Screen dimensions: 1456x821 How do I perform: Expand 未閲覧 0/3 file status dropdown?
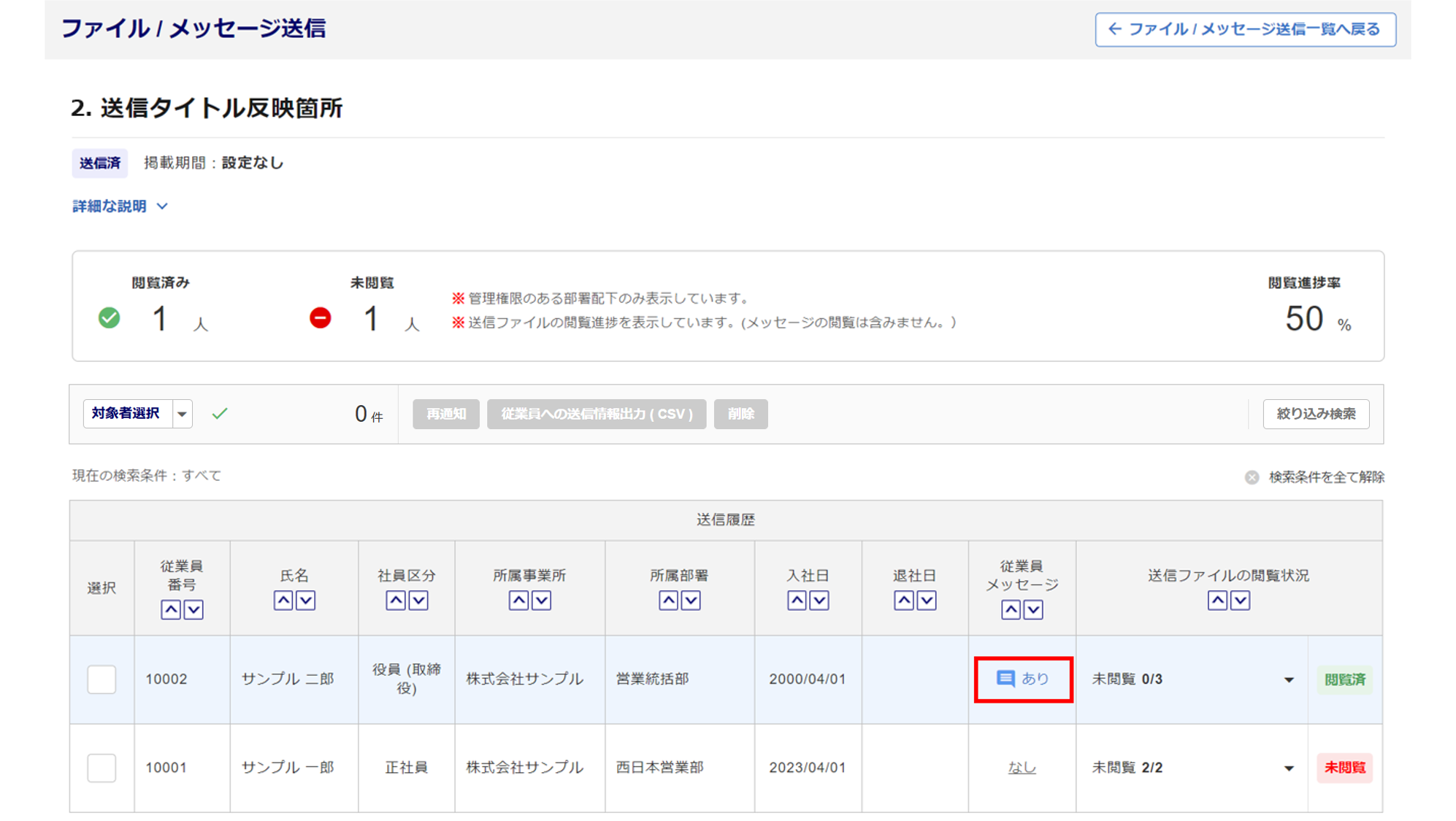[1289, 679]
